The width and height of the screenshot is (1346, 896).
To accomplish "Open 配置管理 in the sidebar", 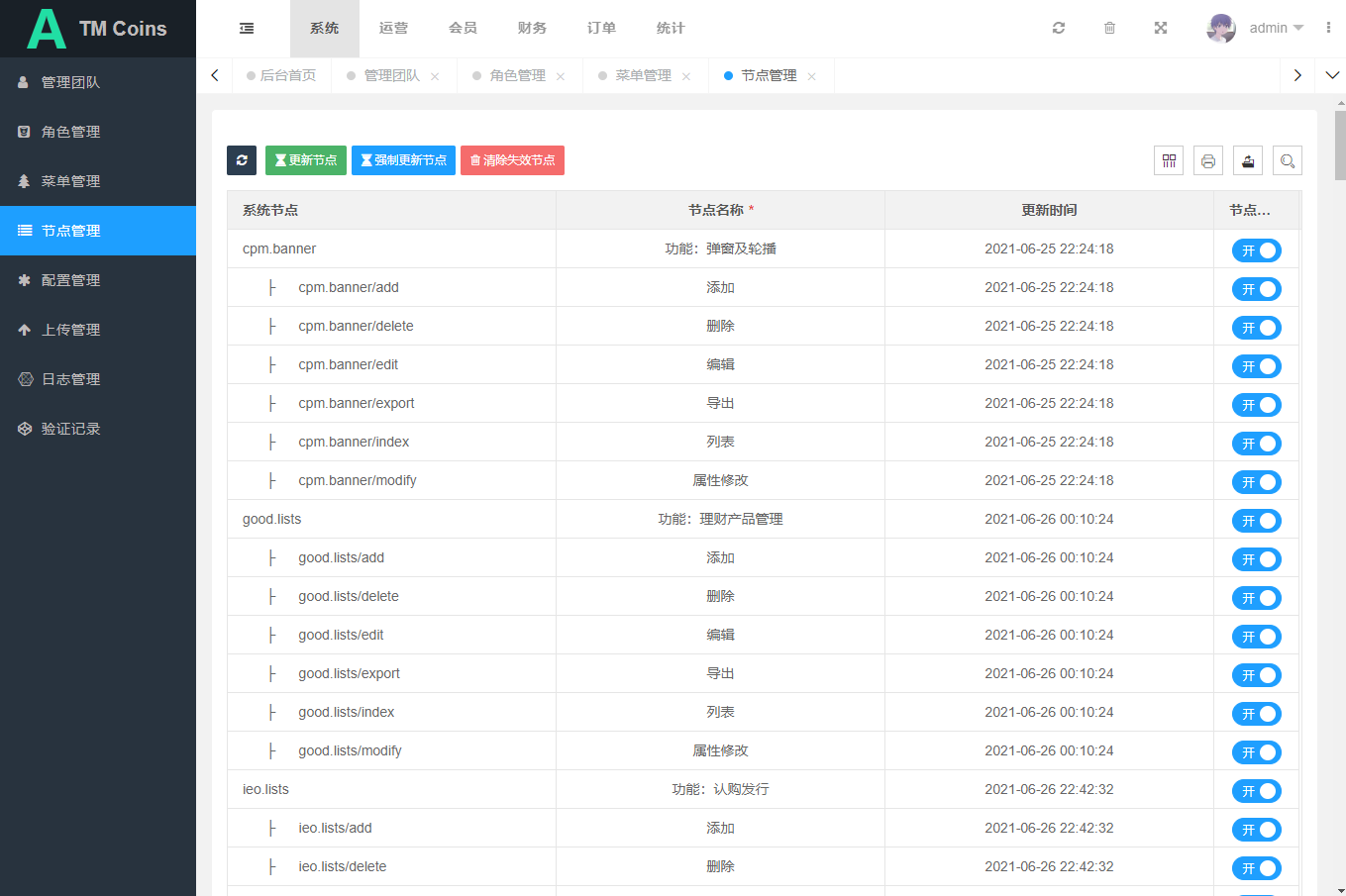I will tap(70, 280).
